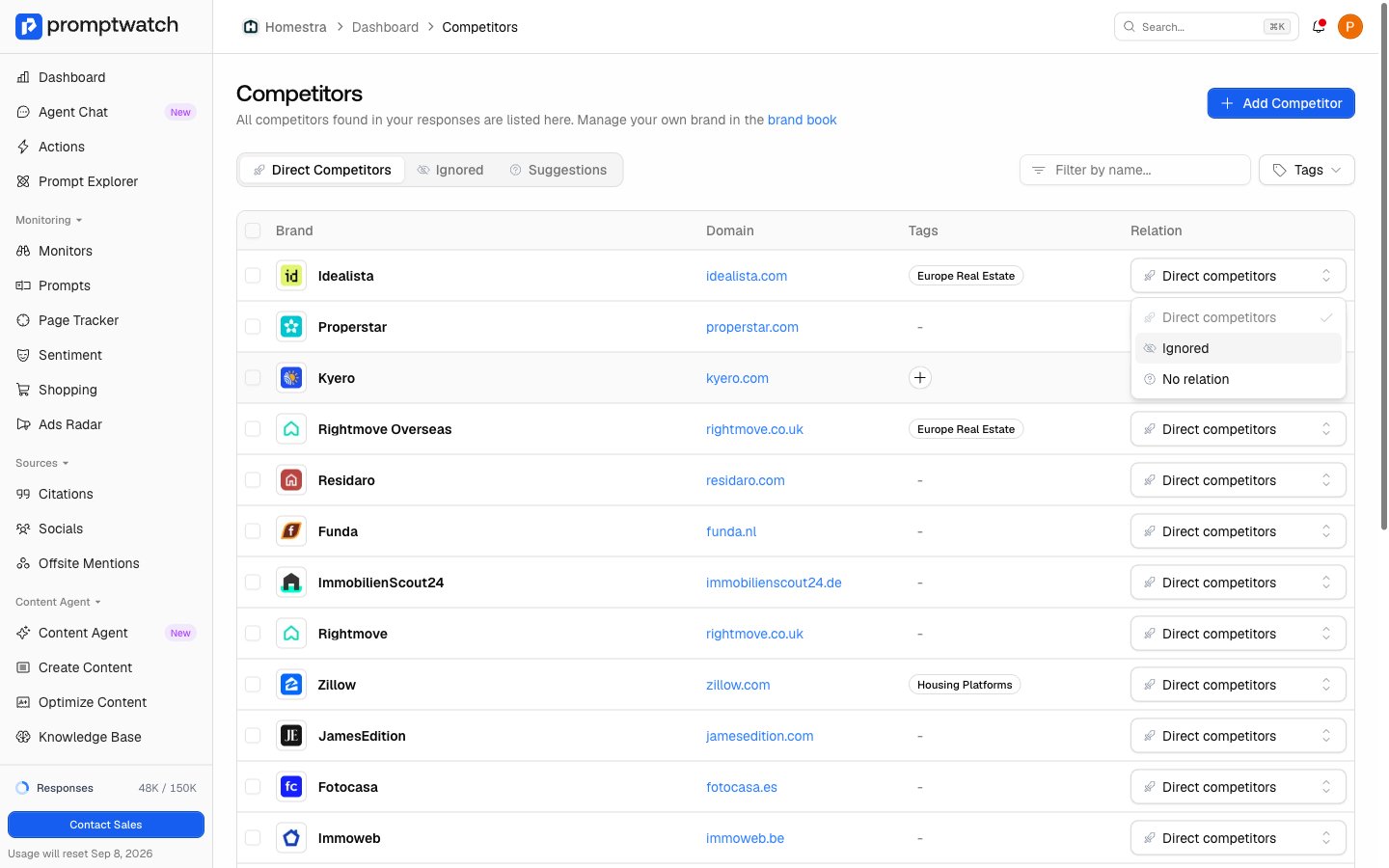The height and width of the screenshot is (868, 1389).
Task: Open Zillow's relation dropdown
Action: (x=1238, y=685)
